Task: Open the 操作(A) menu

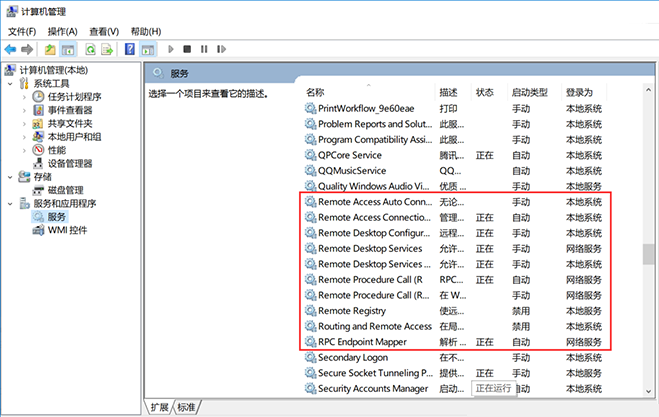Action: pos(61,31)
